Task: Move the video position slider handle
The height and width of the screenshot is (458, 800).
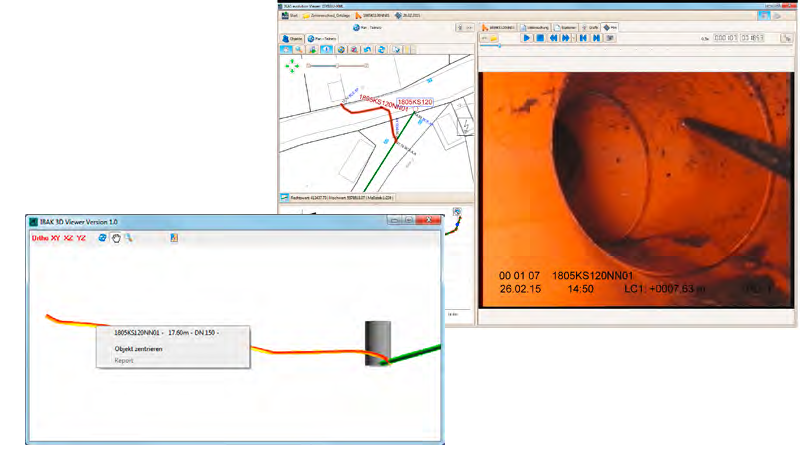Action: click(499, 46)
